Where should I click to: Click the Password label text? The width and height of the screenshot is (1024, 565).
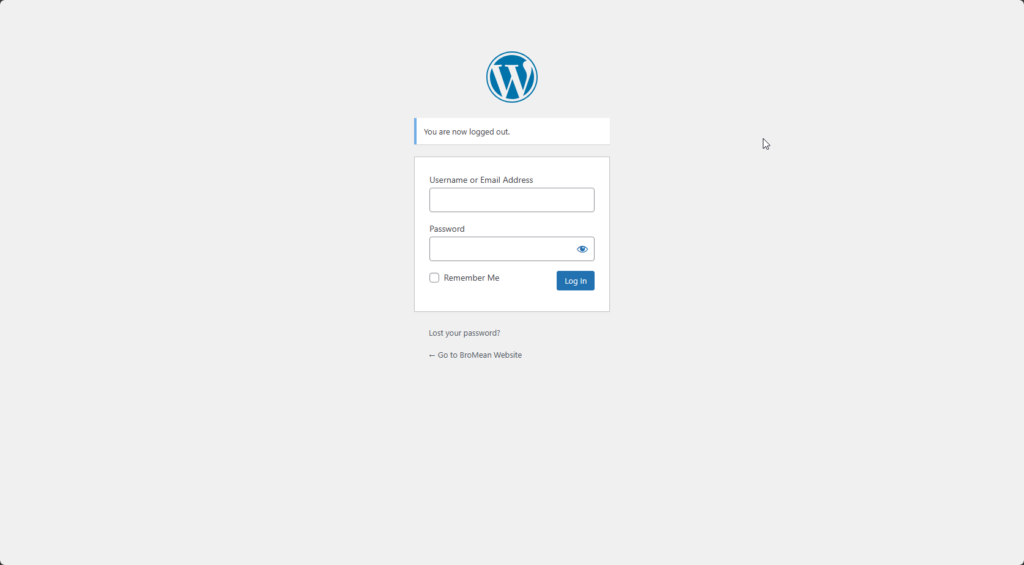(447, 229)
